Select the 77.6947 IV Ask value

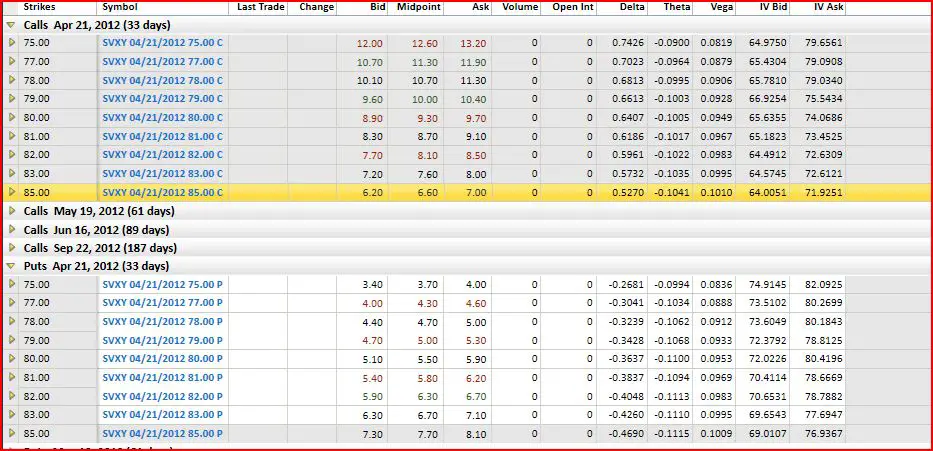[x=823, y=415]
